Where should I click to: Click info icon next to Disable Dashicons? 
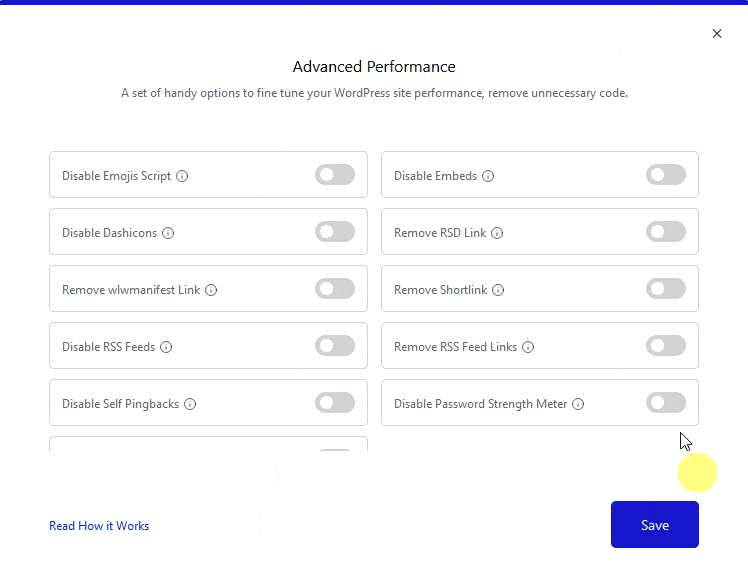168,233
